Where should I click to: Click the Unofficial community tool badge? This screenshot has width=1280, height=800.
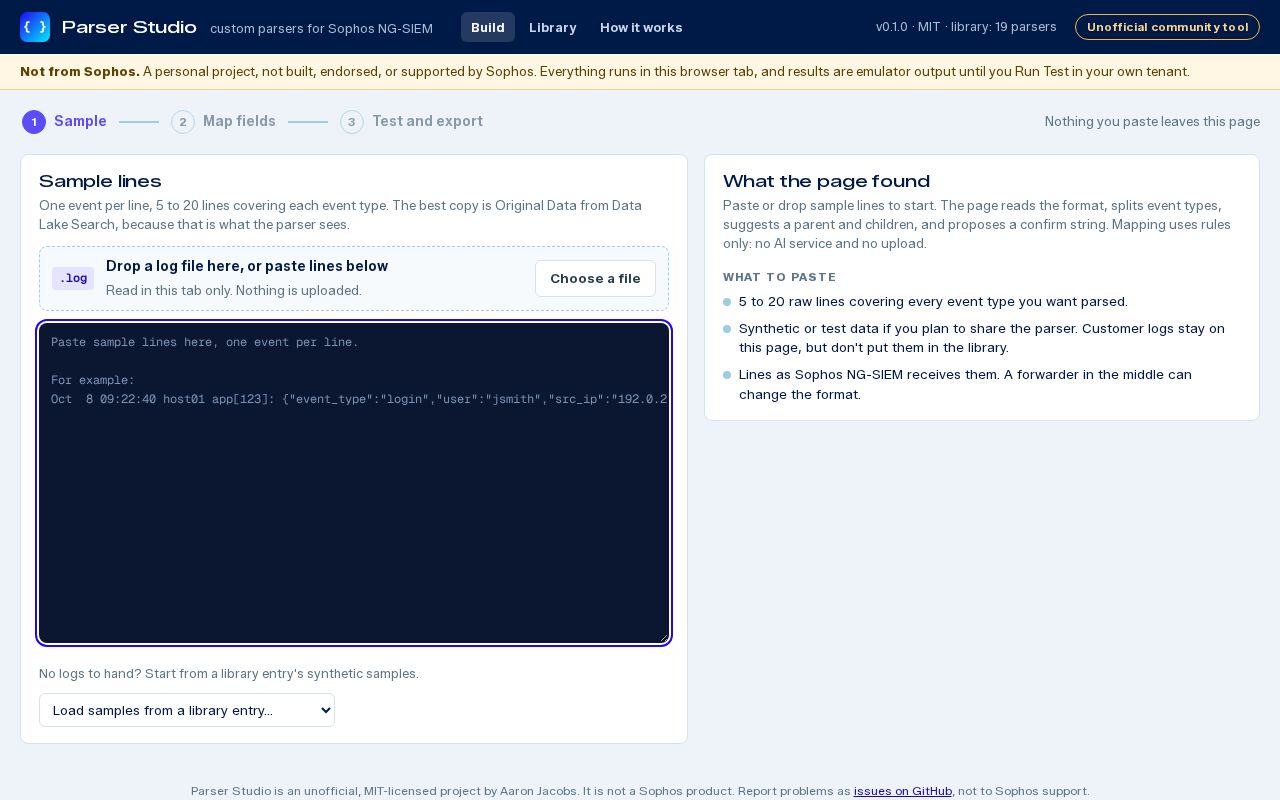pos(1167,27)
